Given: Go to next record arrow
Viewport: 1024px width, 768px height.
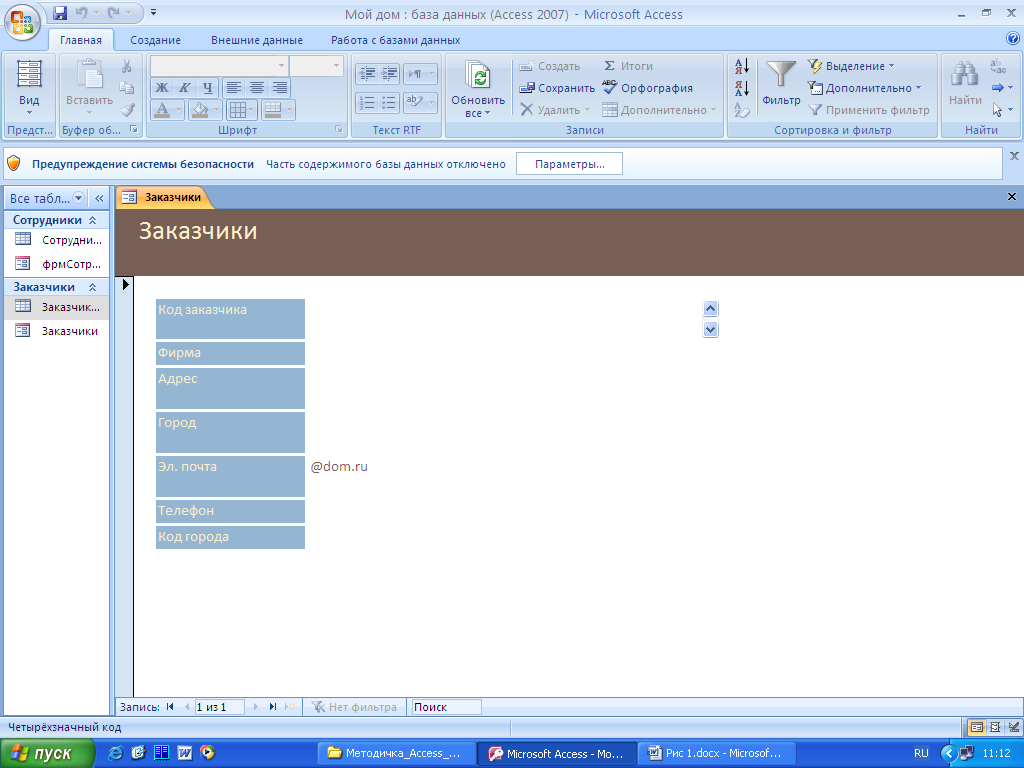Looking at the screenshot, I should 255,707.
